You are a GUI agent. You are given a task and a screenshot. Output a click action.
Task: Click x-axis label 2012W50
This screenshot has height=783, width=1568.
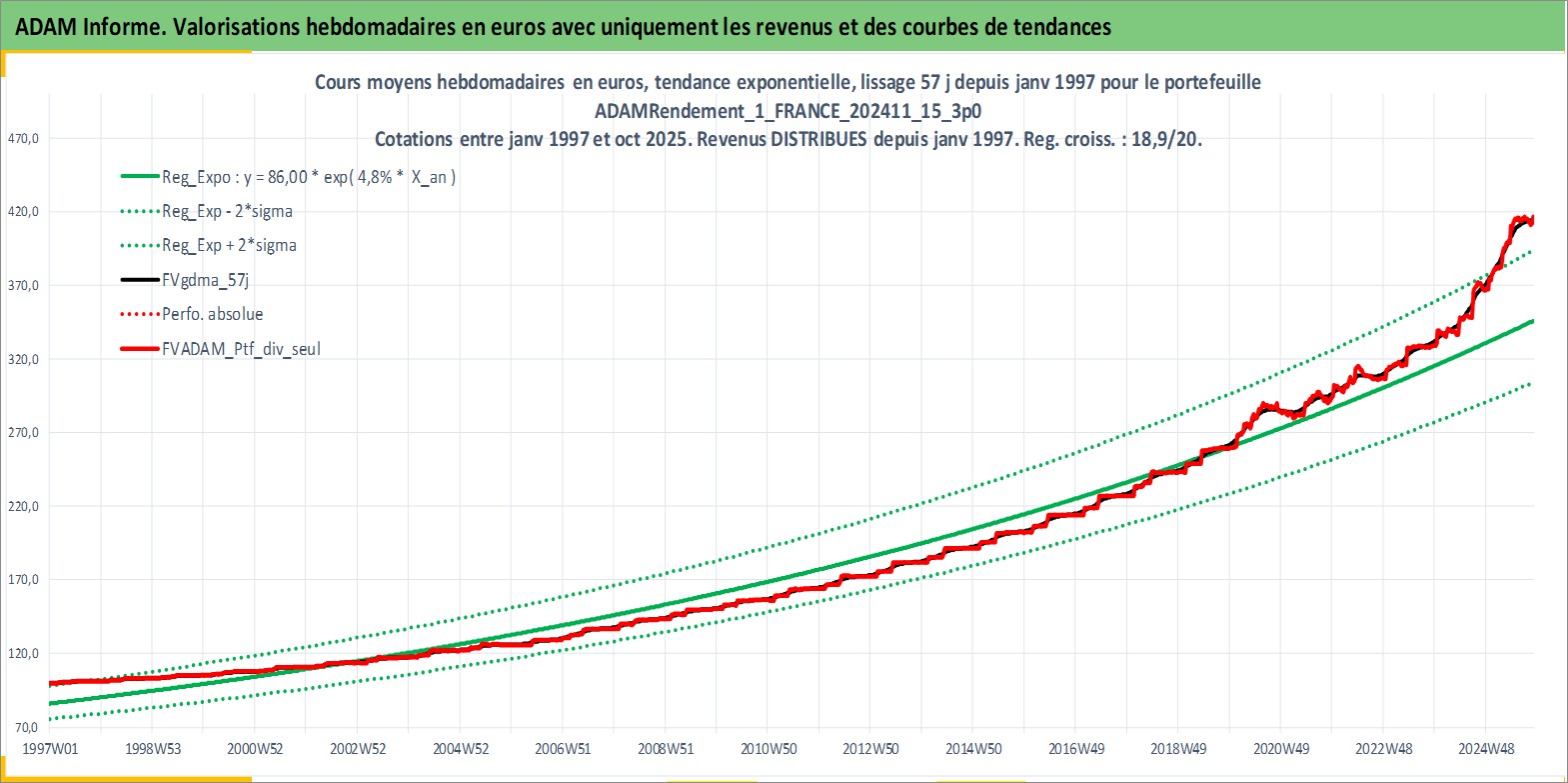(870, 748)
